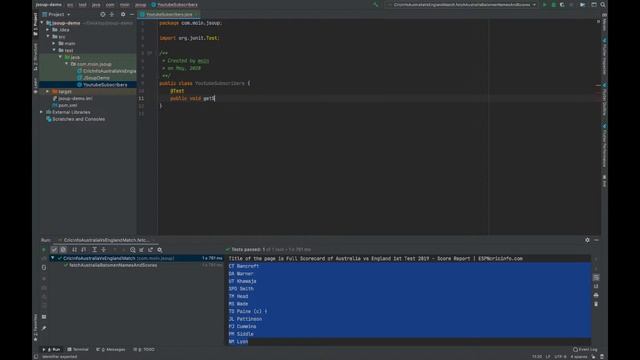Run the selected configuration with the green play icon

(x=544, y=5)
